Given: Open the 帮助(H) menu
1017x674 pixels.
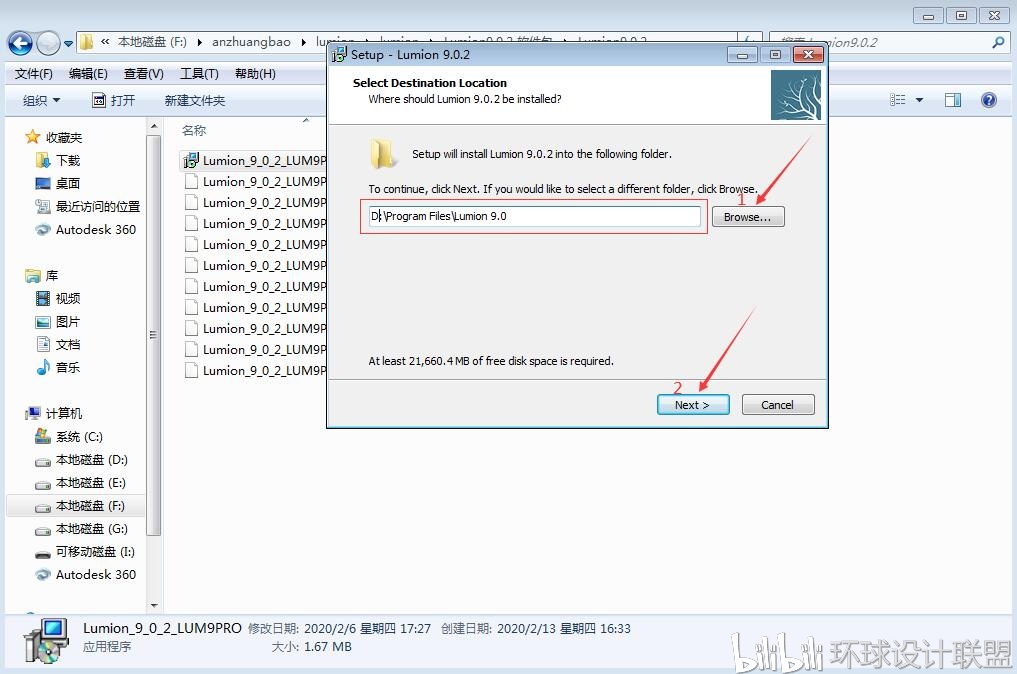Looking at the screenshot, I should click(x=255, y=74).
